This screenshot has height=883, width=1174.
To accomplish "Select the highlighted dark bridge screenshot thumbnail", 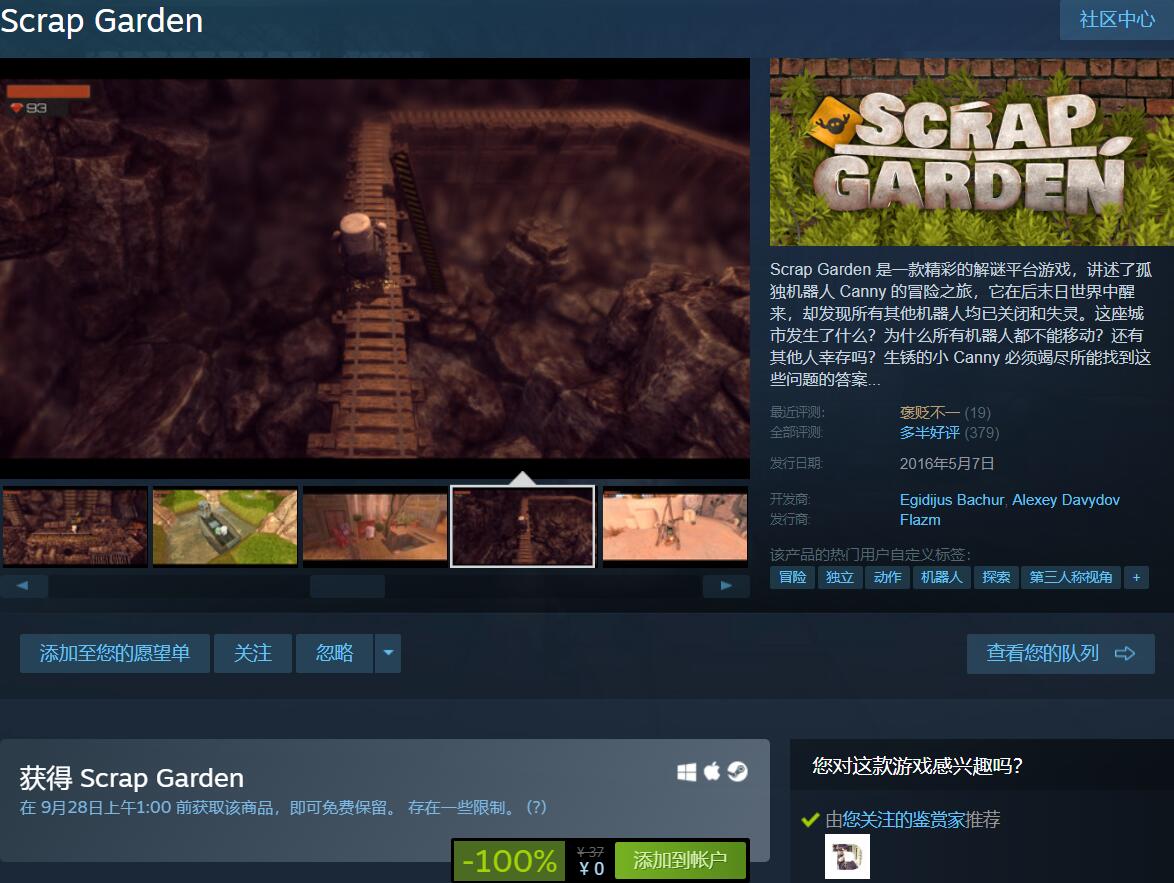I will (523, 527).
